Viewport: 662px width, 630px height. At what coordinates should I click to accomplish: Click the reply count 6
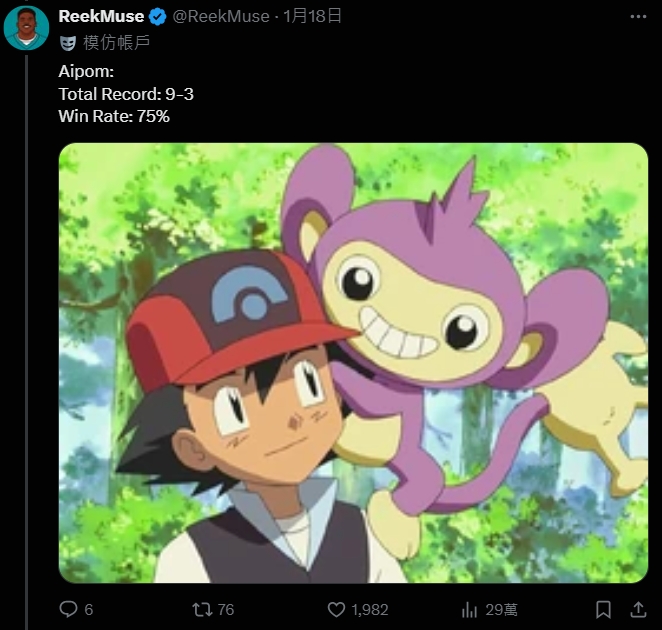pyautogui.click(x=89, y=609)
